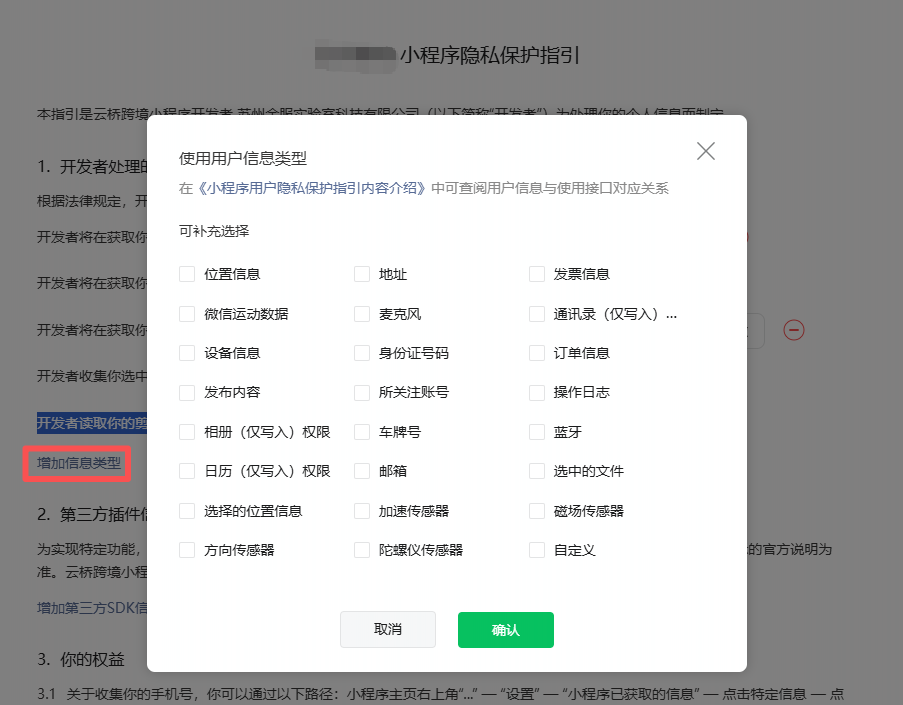The width and height of the screenshot is (903, 705).
Task: Select the 操作日志 checkbox
Action: tap(537, 393)
